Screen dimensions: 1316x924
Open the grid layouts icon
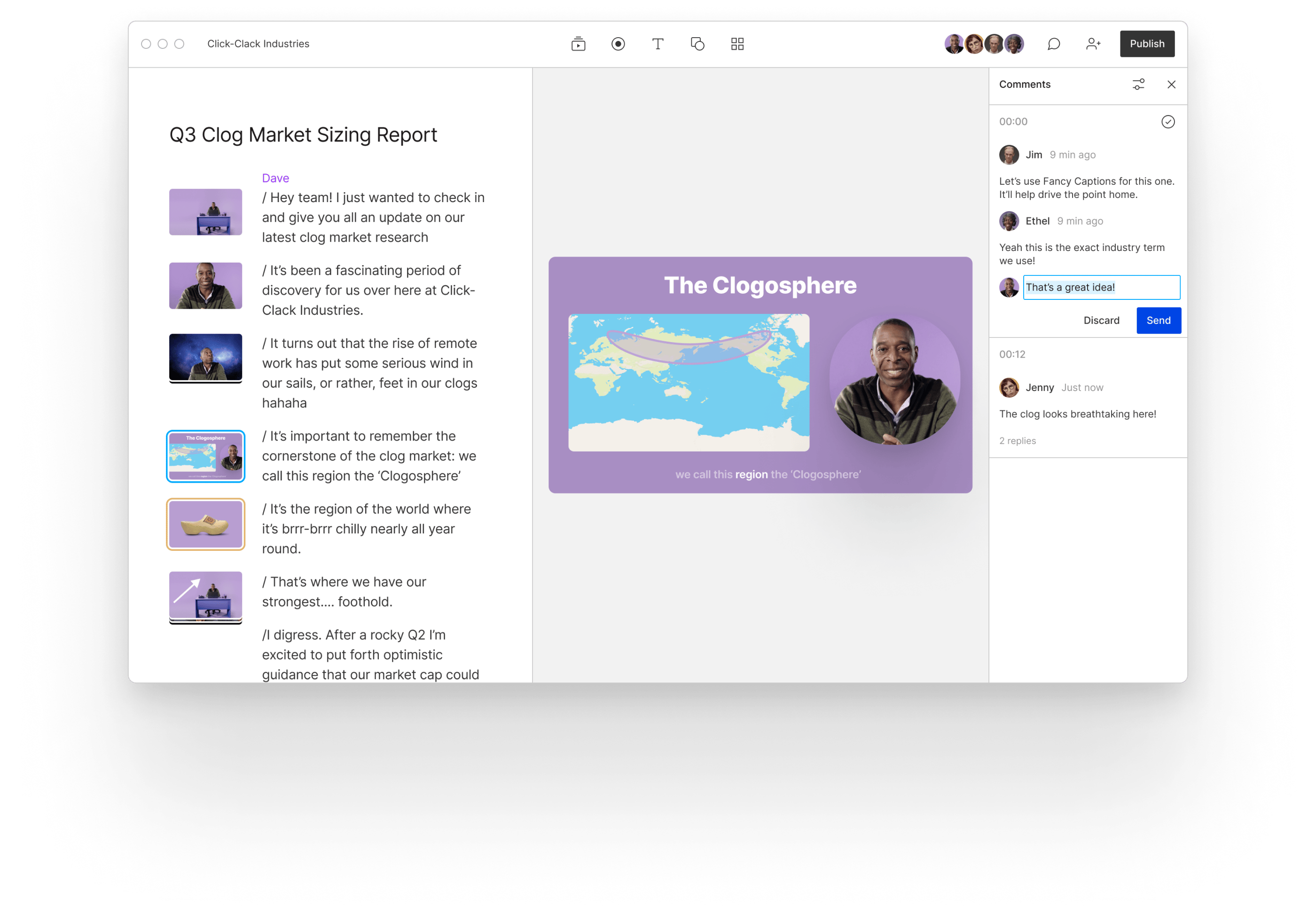pos(737,44)
